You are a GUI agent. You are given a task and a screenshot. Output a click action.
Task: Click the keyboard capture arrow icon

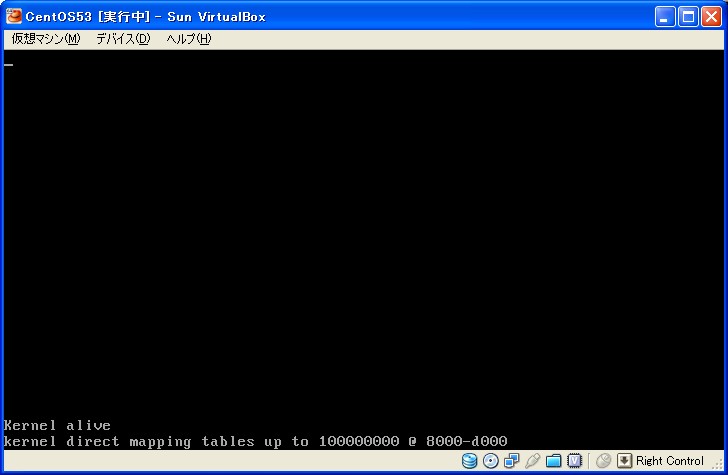(624, 461)
